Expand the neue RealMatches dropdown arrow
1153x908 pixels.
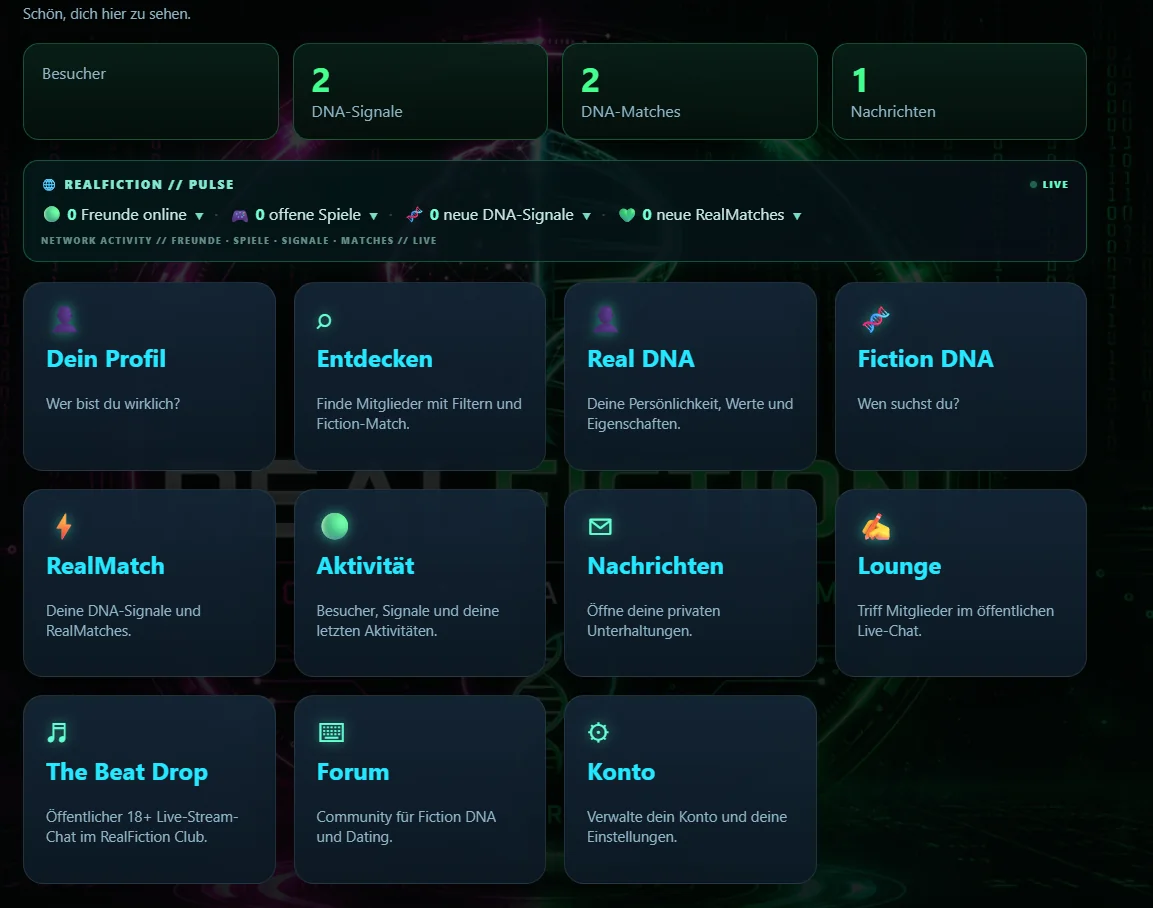pyautogui.click(x=796, y=216)
